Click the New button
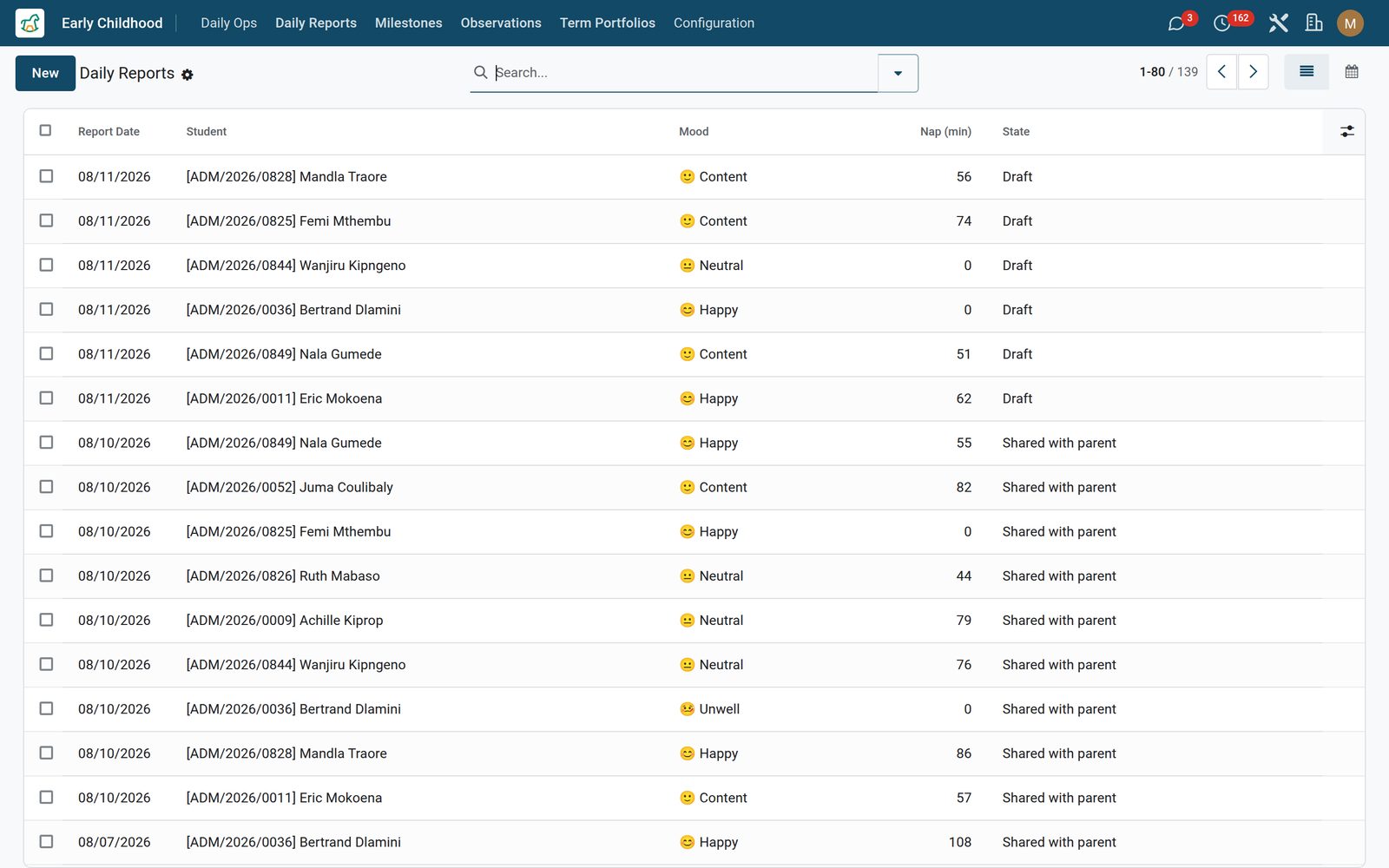This screenshot has height=868, width=1389. 45,73
